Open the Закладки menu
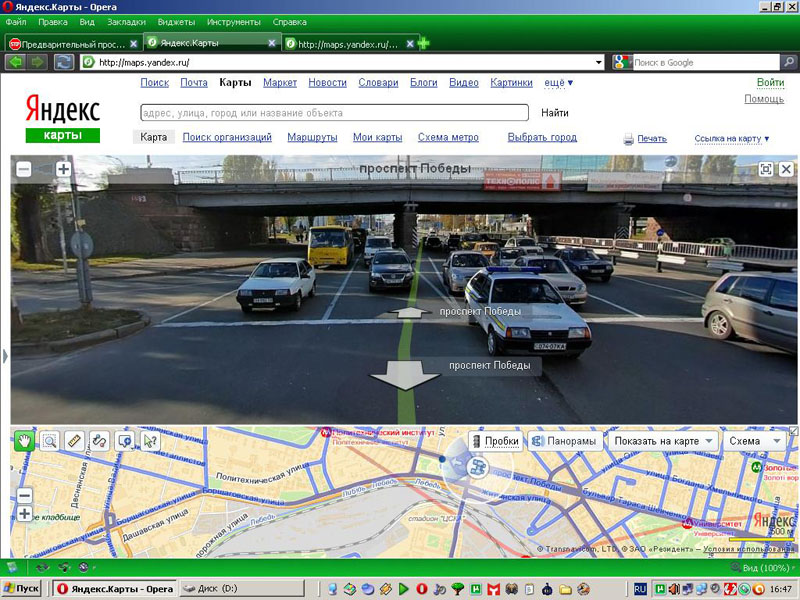 coord(126,21)
